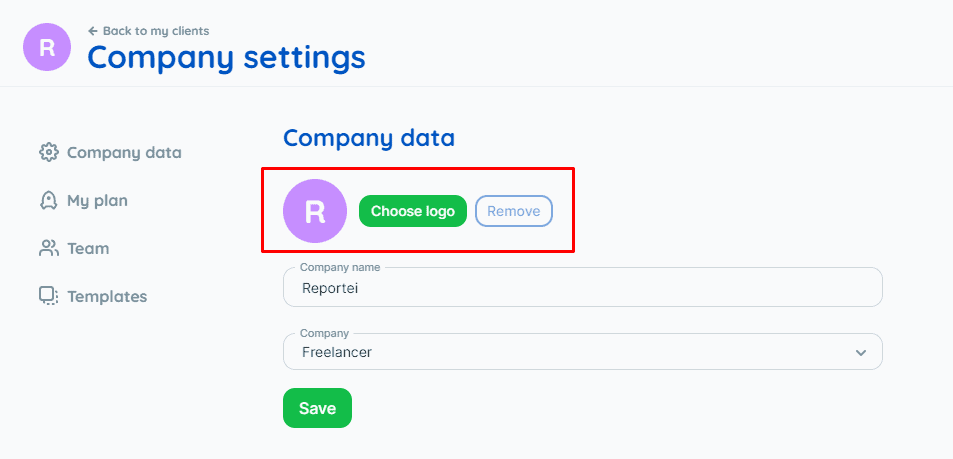Click the Company settings page title

227,58
